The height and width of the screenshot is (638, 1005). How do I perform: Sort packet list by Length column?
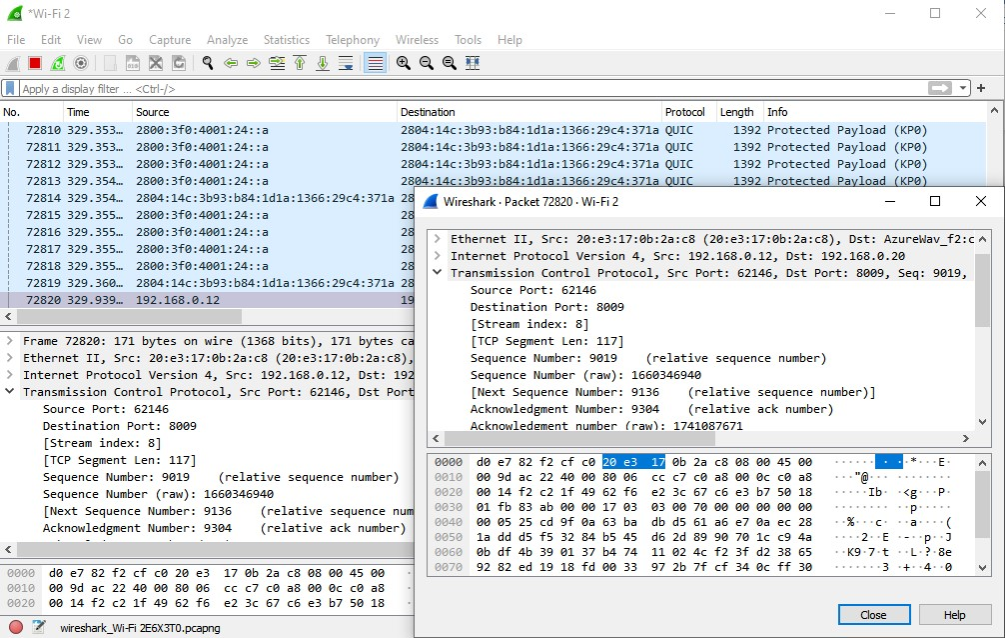[x=740, y=112]
